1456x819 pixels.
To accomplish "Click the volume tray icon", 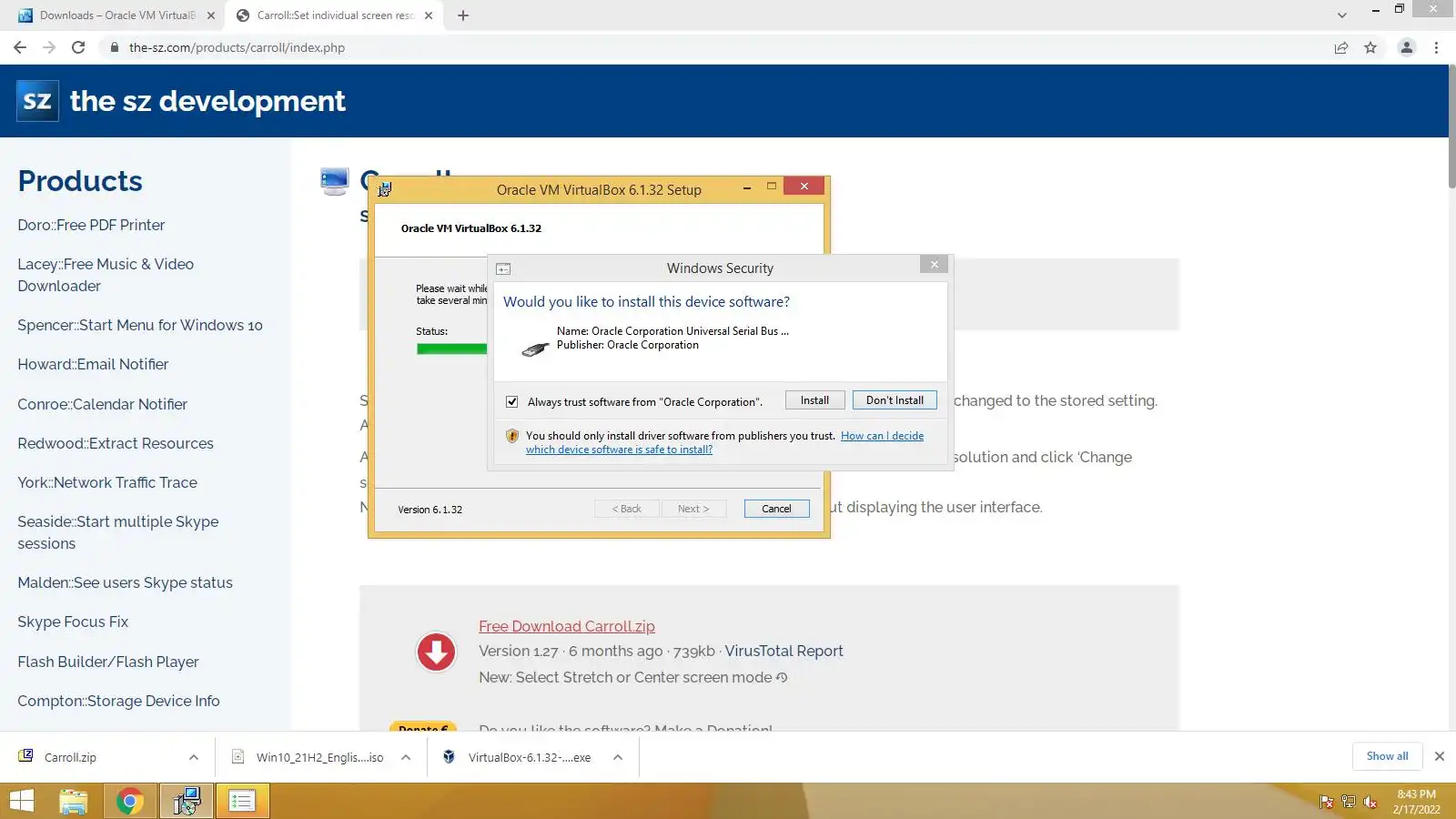I will [1370, 802].
